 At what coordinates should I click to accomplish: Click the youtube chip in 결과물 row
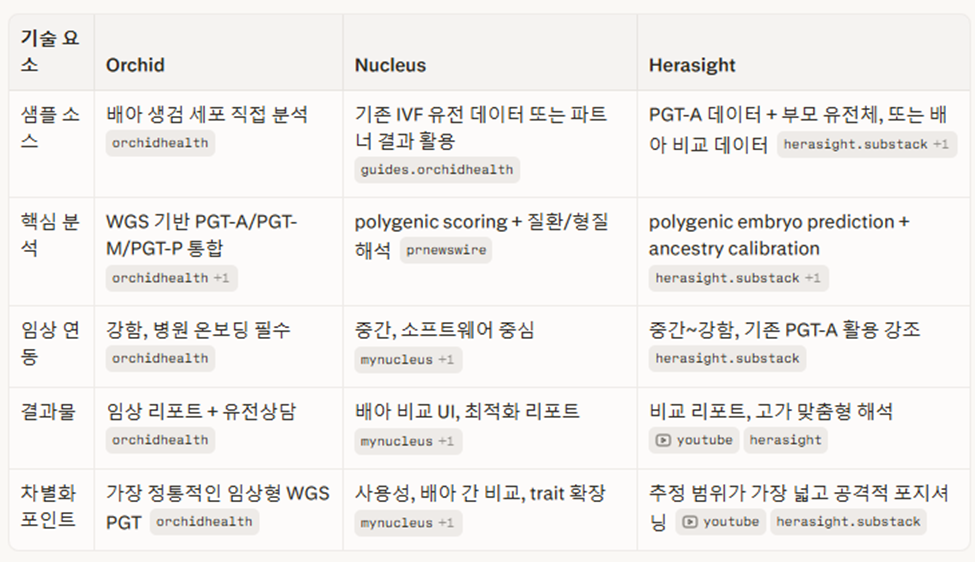[x=694, y=440]
